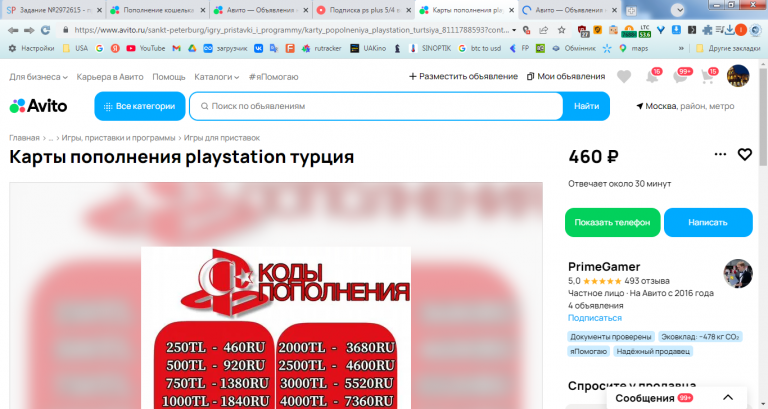Open Игры для приставок breadcrumb
The height and width of the screenshot is (409, 768).
point(222,138)
